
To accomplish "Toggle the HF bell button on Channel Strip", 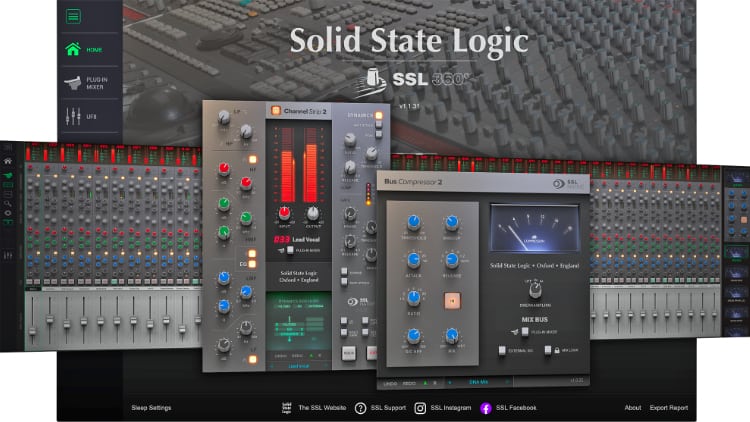I will (253, 159).
